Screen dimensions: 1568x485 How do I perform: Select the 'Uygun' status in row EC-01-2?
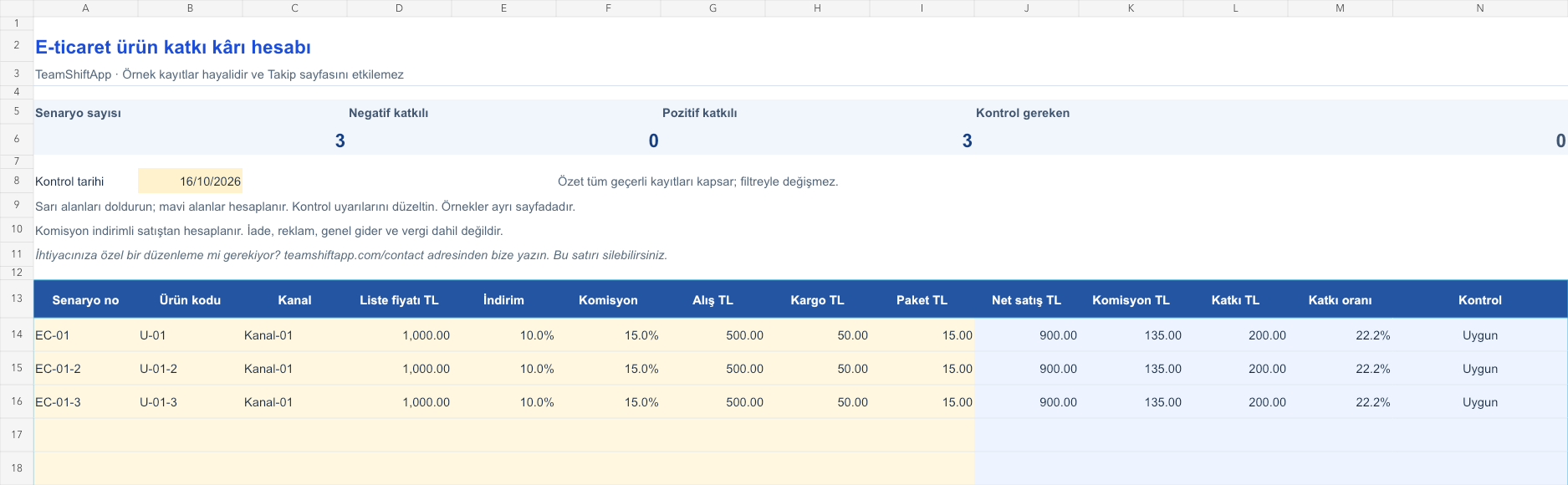pyautogui.click(x=1479, y=369)
